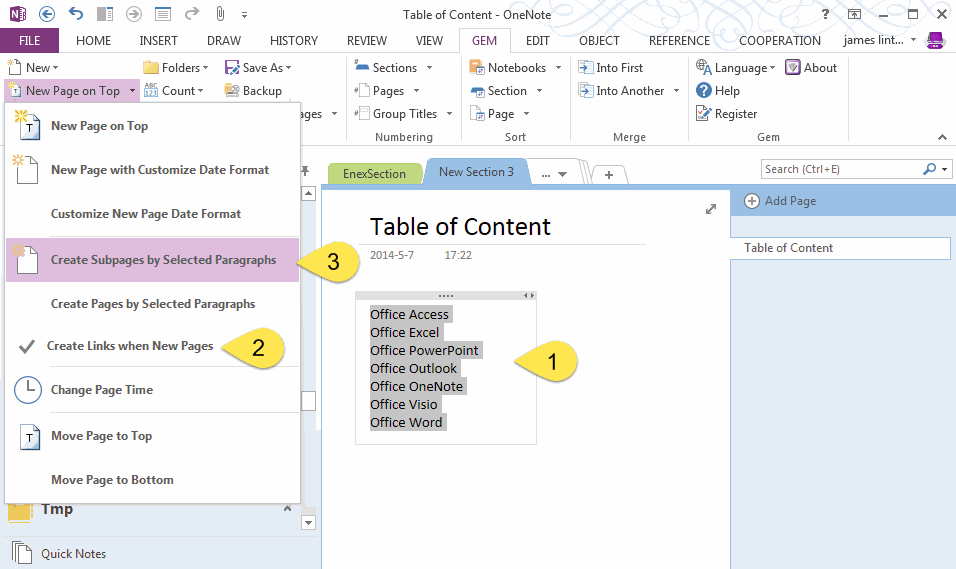Click the About icon in Gem group
The image size is (956, 569).
[x=793, y=68]
